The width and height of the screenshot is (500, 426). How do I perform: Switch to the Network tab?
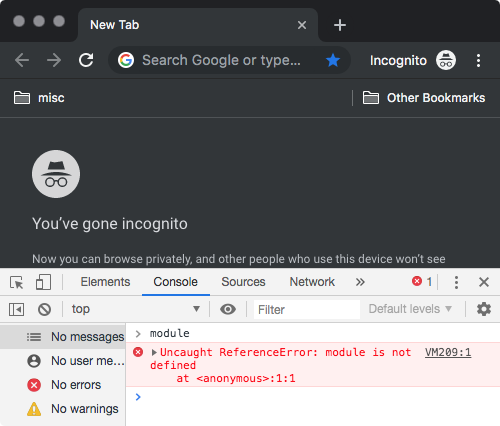312,282
